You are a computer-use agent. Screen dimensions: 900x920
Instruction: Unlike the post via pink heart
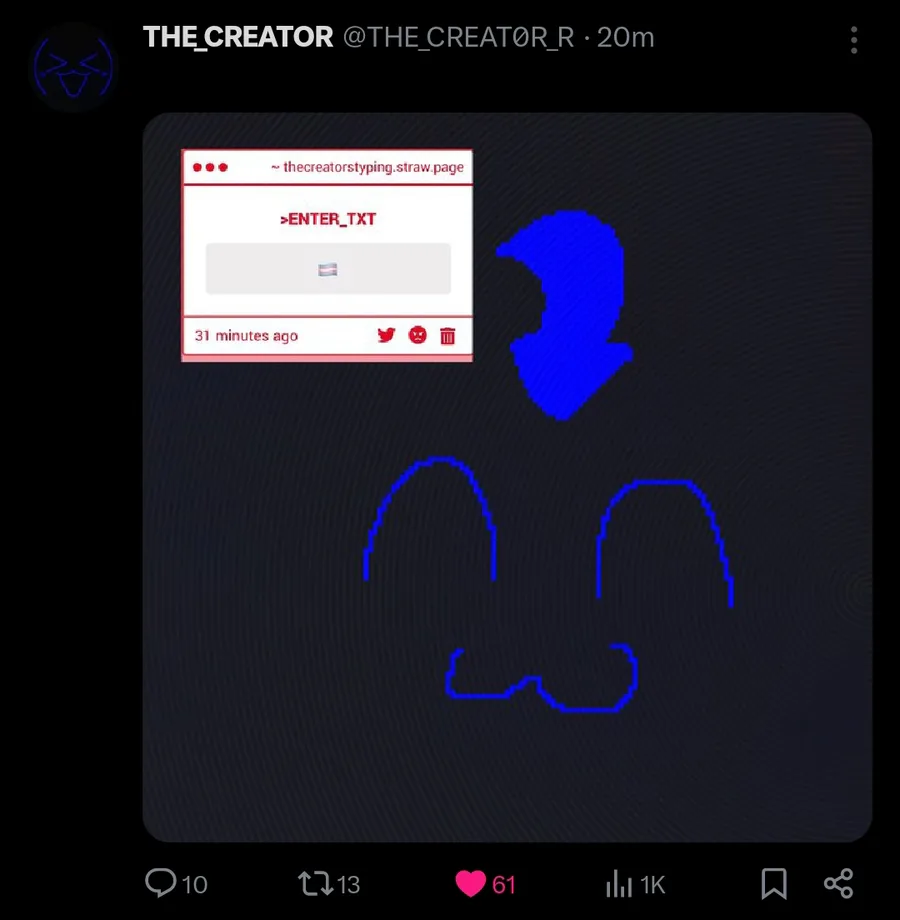pos(471,884)
